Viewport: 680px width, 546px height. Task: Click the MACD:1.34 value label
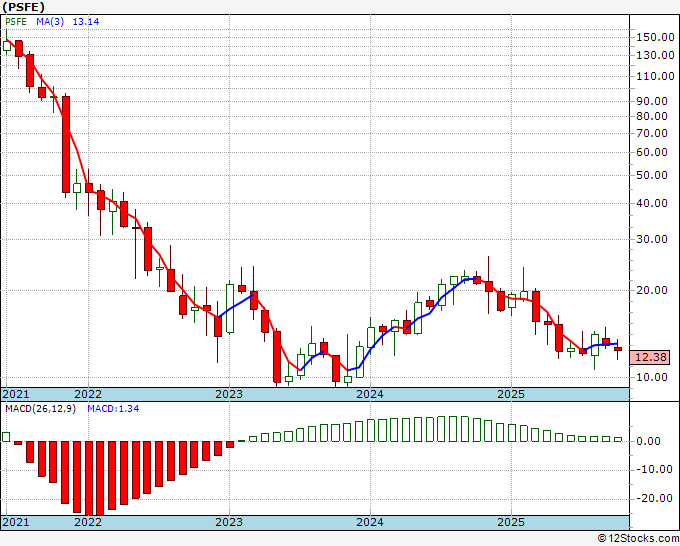113,409
